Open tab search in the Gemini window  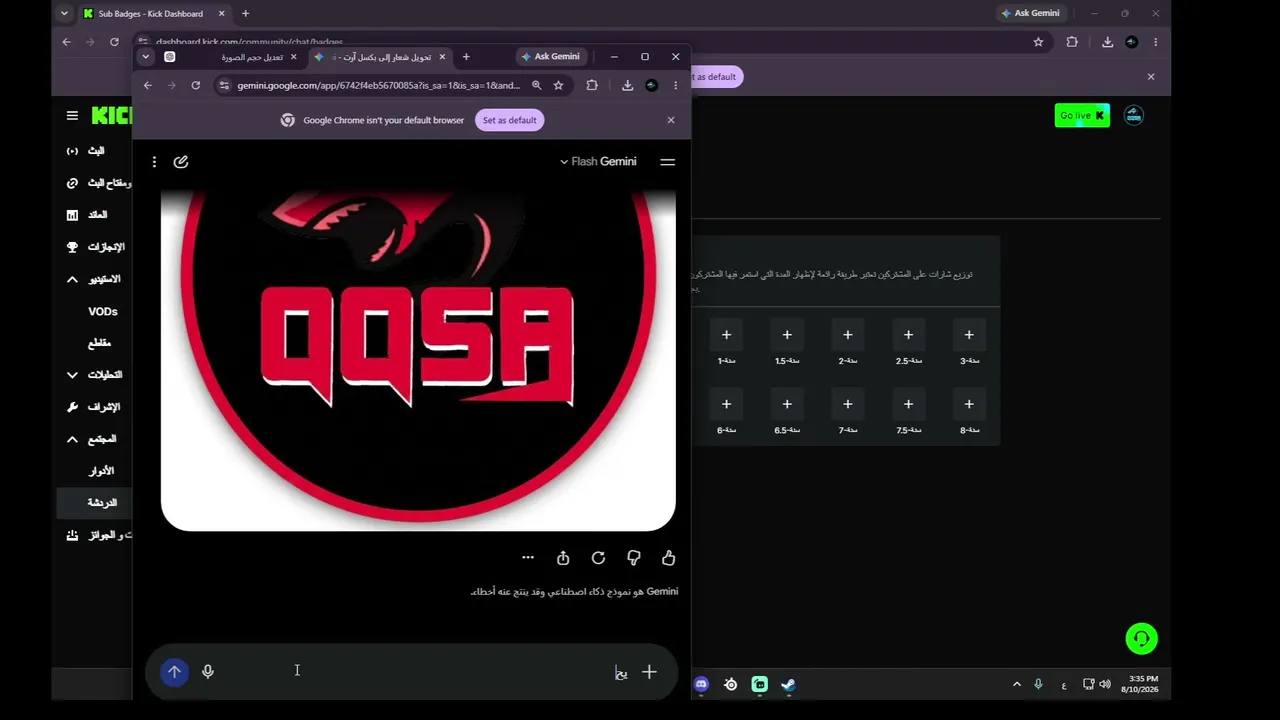[145, 57]
